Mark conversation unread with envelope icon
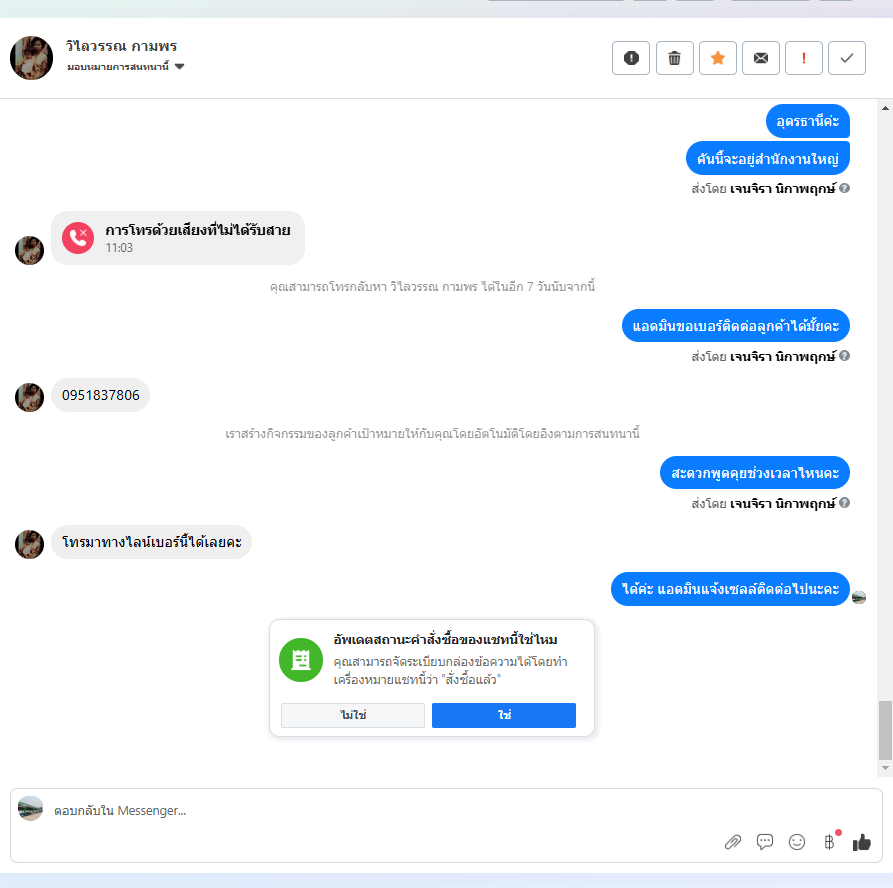893x888 pixels. tap(761, 58)
